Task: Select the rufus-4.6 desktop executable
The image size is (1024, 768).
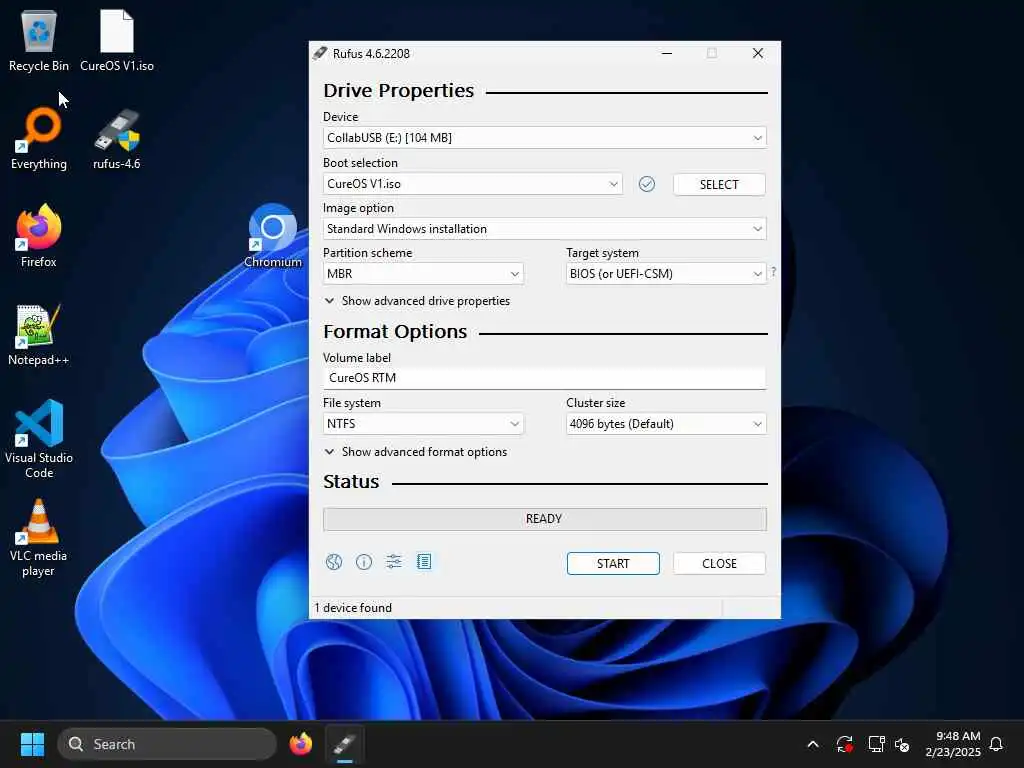Action: (x=117, y=138)
